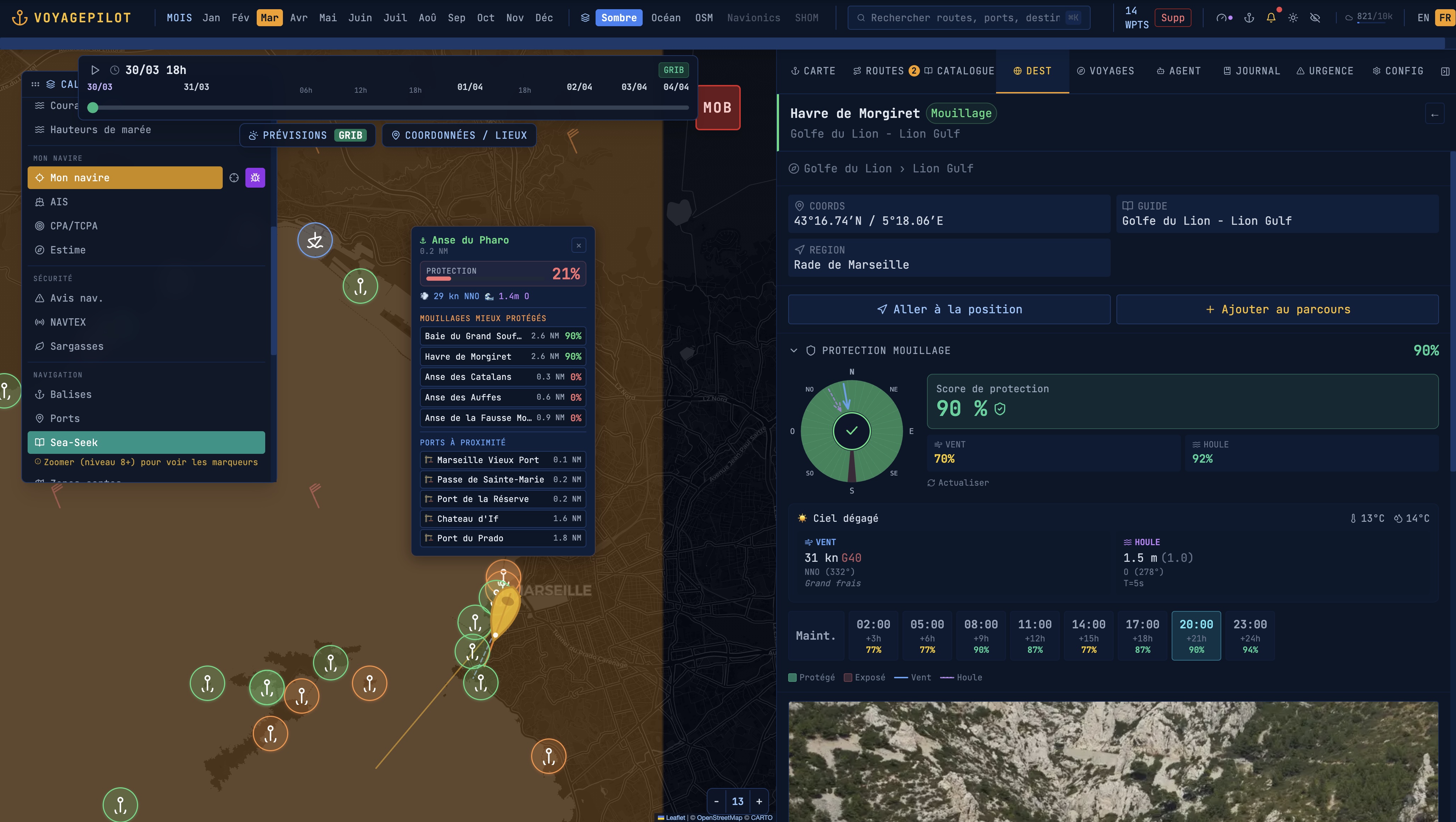Toggle the sun brightness theme icon

[x=1293, y=17]
